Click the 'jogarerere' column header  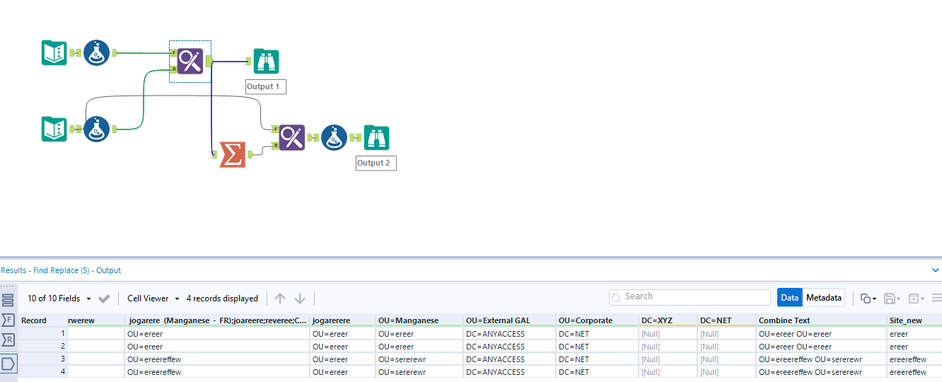pos(343,321)
